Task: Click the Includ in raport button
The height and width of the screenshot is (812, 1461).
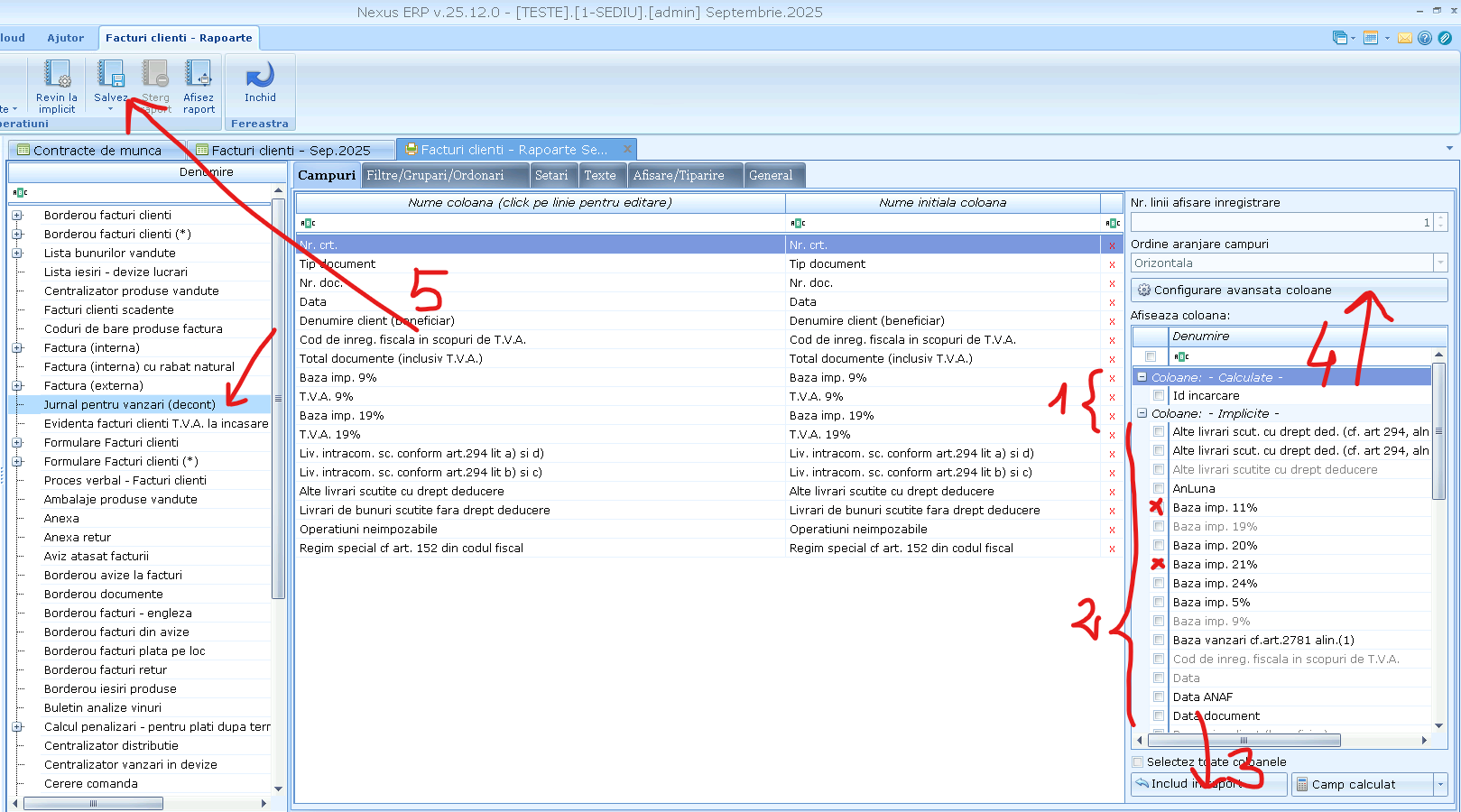Action: pyautogui.click(x=1208, y=784)
